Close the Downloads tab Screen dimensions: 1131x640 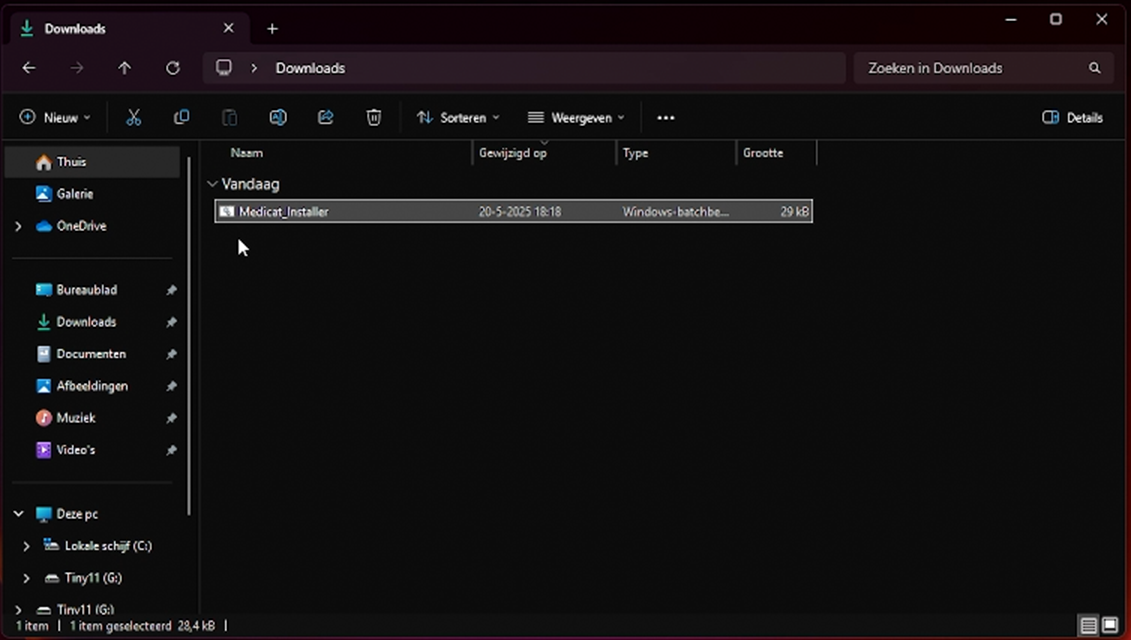coord(229,28)
